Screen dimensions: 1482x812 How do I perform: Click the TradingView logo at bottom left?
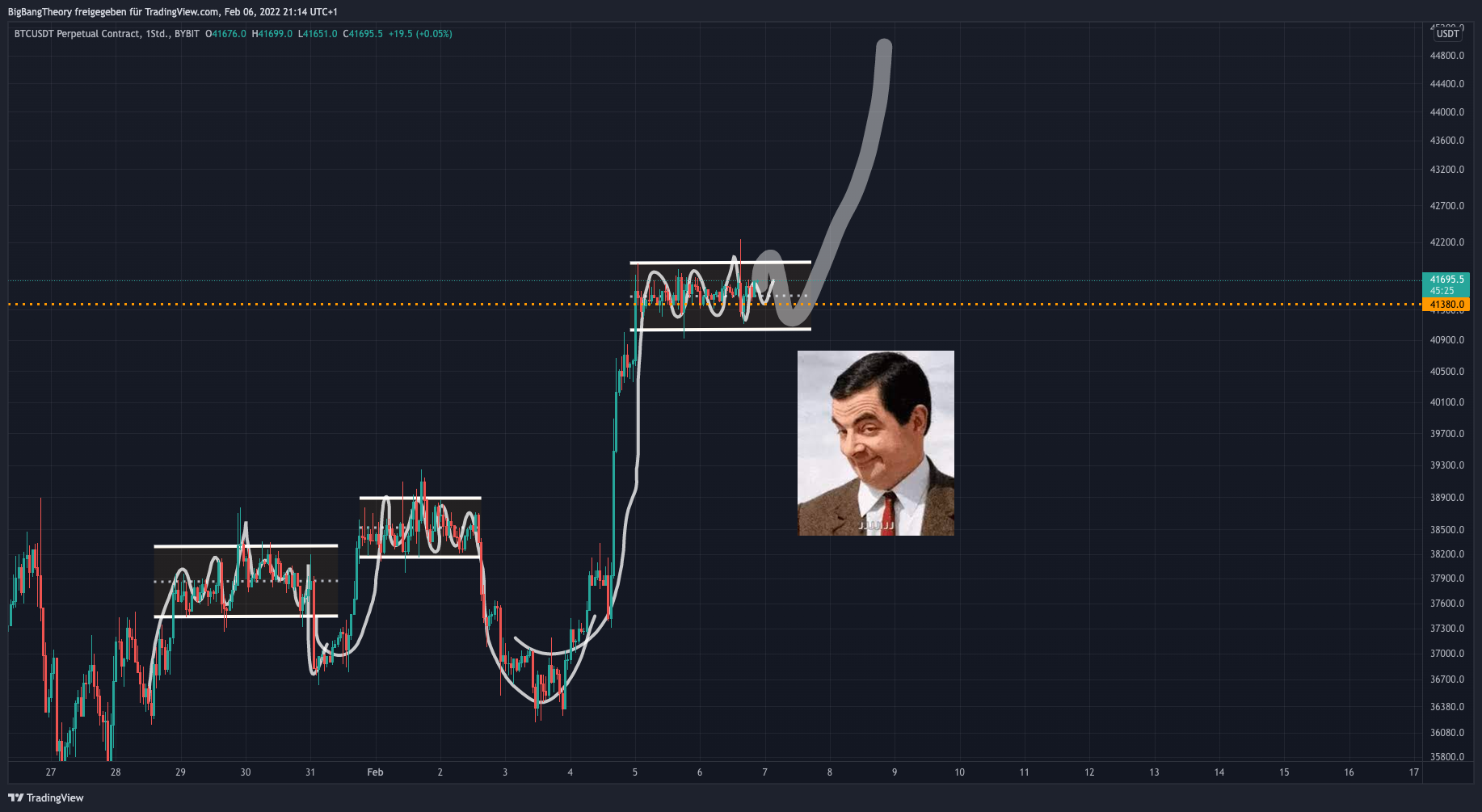click(46, 797)
